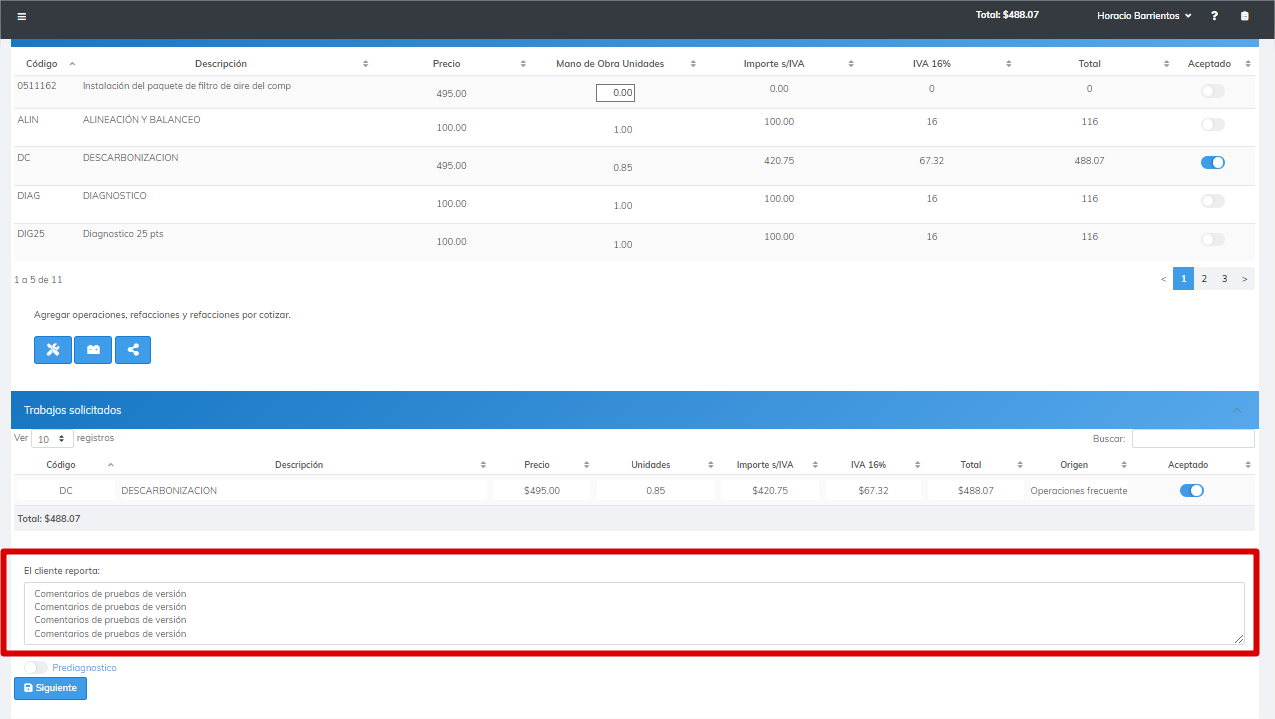Click the wrench tools add operations button
This screenshot has width=1275, height=719.
point(53,350)
